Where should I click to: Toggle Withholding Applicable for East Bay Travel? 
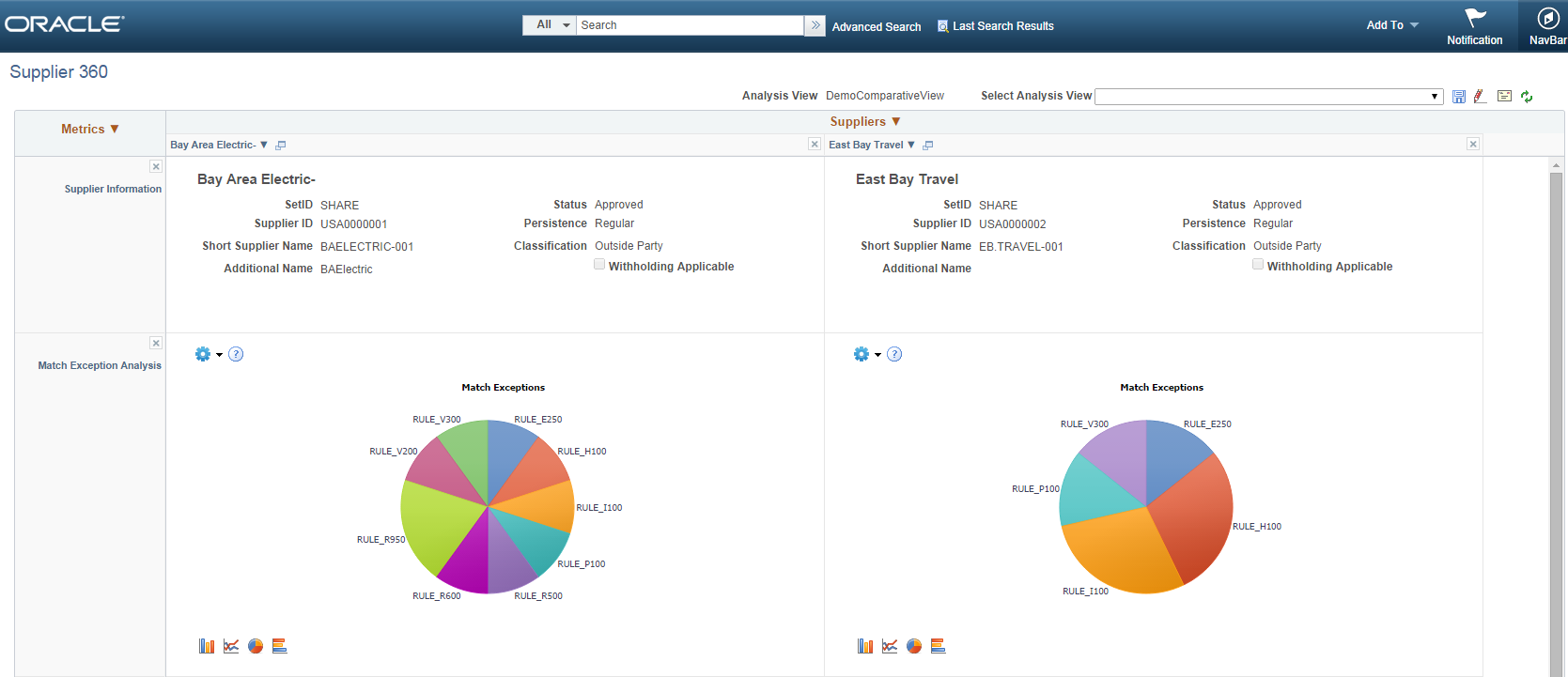(x=1258, y=265)
